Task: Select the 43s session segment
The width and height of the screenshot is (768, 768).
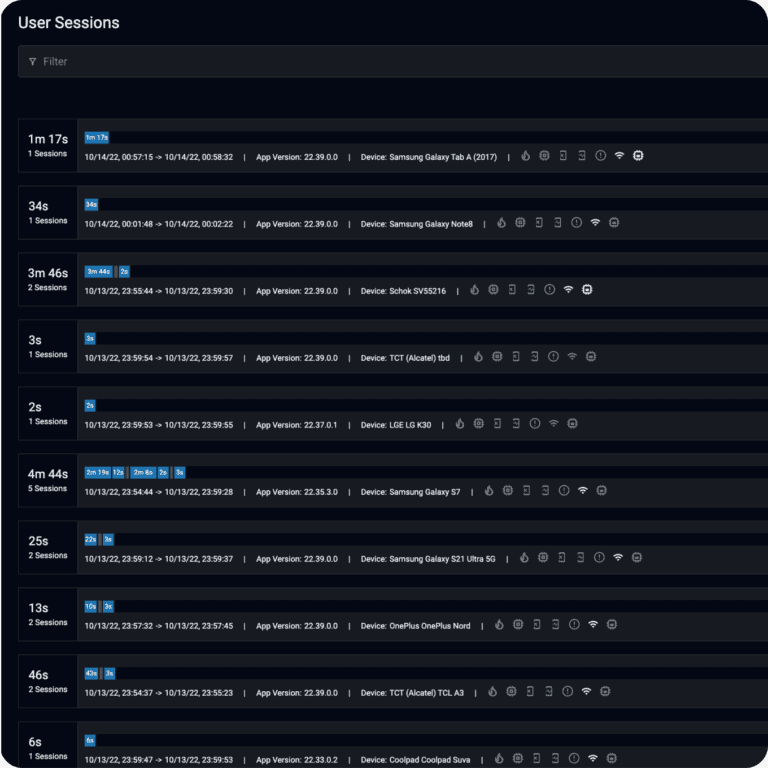Action: 91,674
